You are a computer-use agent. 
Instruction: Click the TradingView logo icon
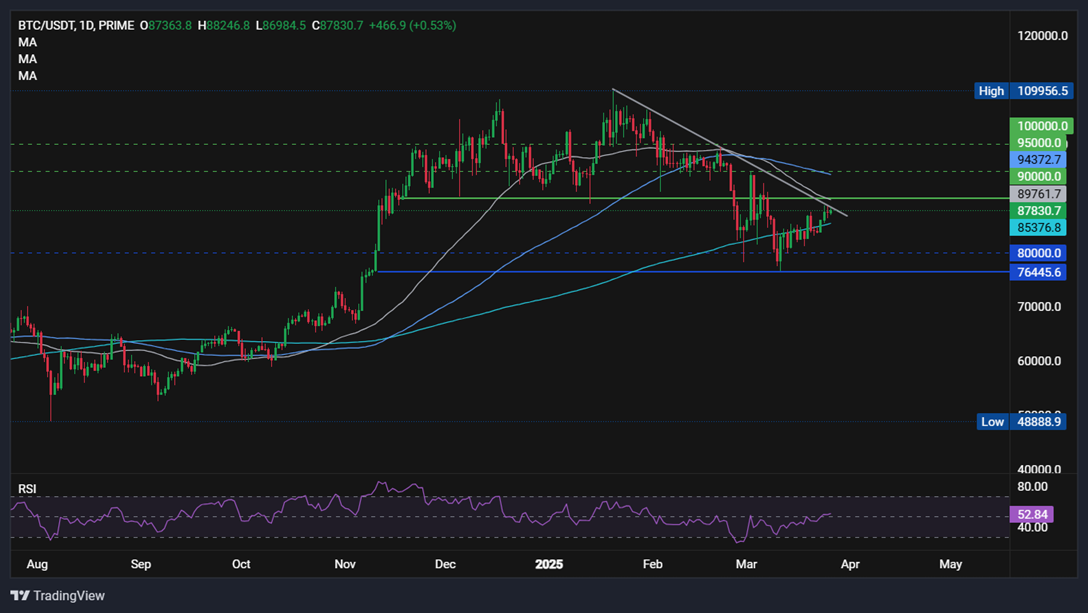pyautogui.click(x=19, y=596)
